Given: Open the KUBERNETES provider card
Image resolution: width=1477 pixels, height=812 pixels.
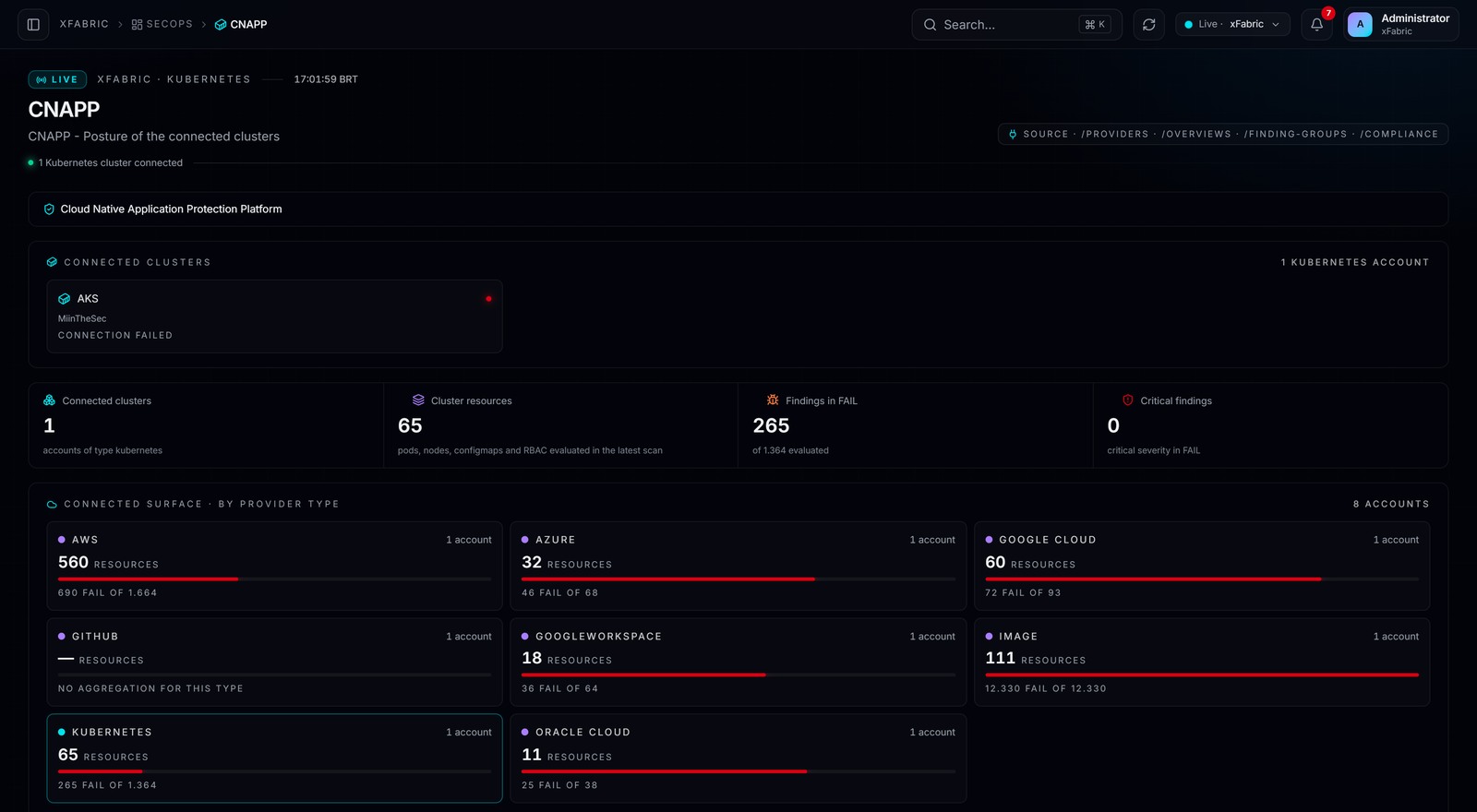Looking at the screenshot, I should pyautogui.click(x=274, y=758).
